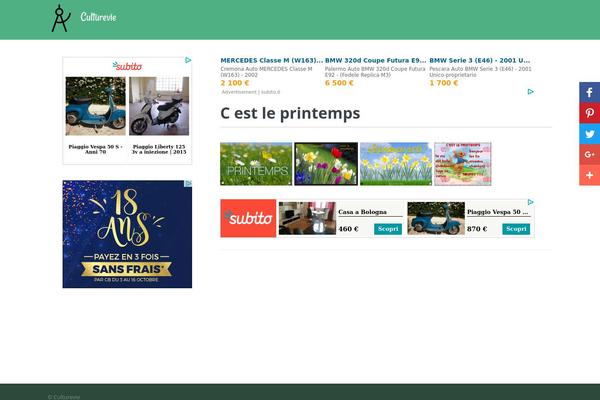Click Advertisement subito.it label

coord(251,92)
